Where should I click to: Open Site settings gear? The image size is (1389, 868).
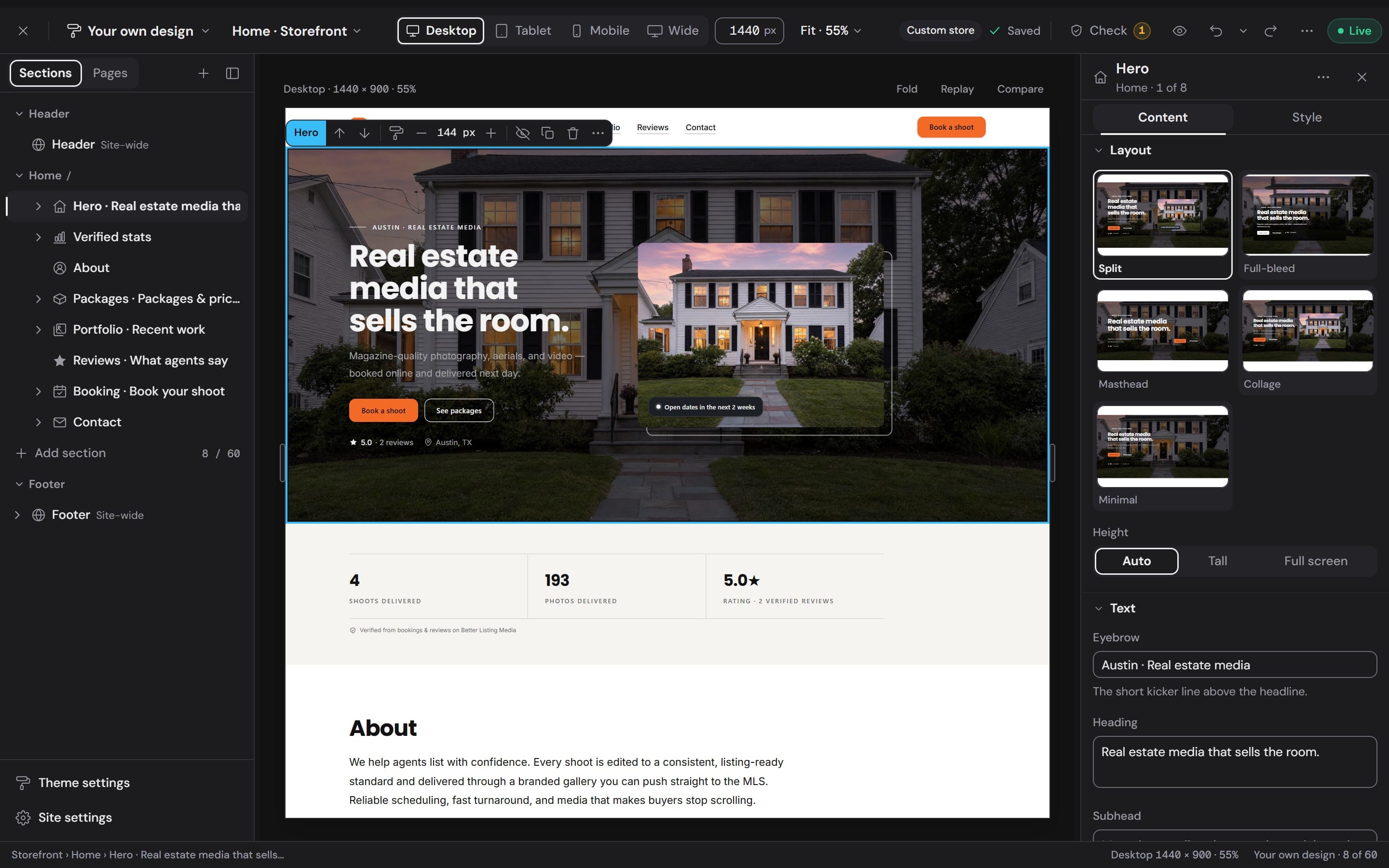point(64,817)
